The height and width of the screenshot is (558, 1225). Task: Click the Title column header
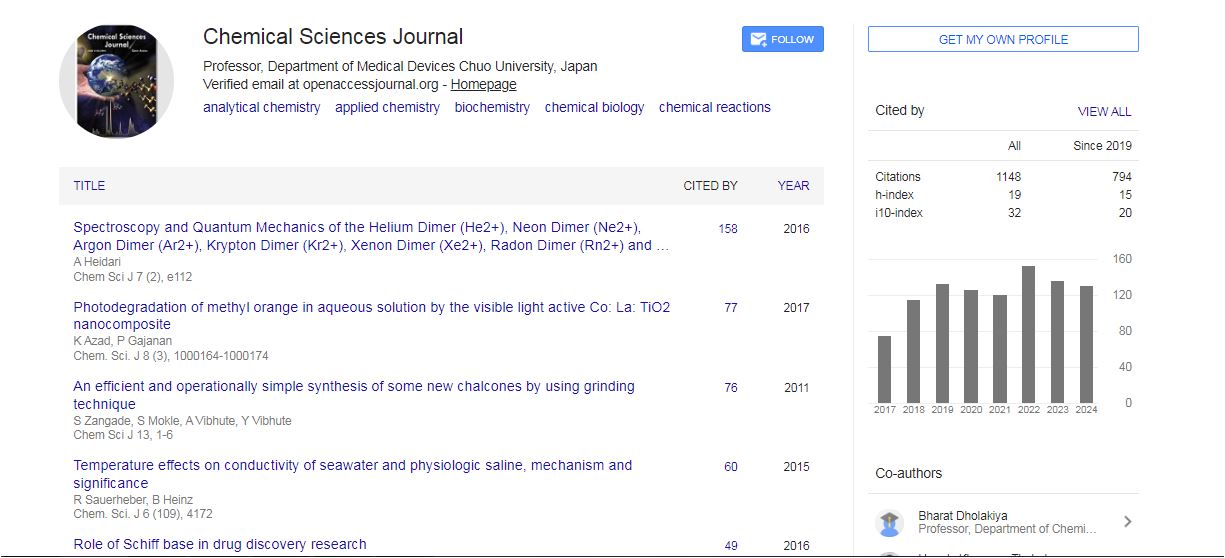pyautogui.click(x=89, y=185)
